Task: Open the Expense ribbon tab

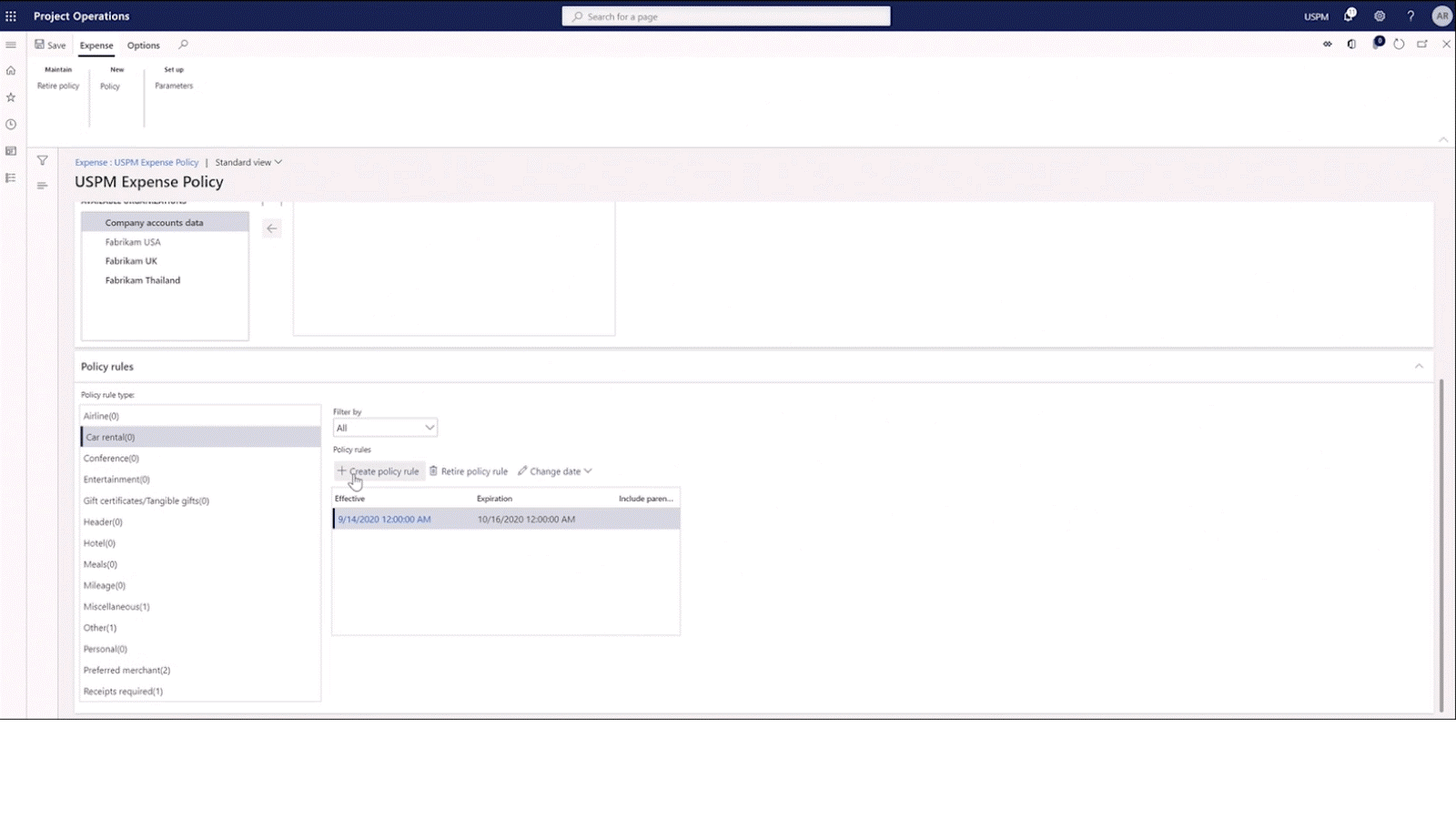Action: (96, 45)
